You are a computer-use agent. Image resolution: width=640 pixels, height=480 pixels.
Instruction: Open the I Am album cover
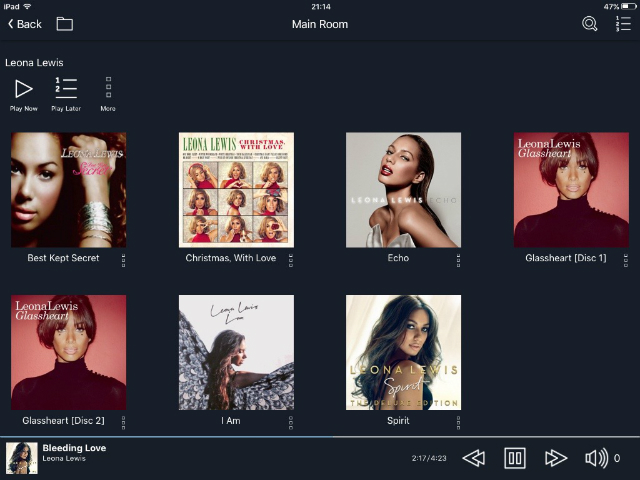click(x=236, y=353)
